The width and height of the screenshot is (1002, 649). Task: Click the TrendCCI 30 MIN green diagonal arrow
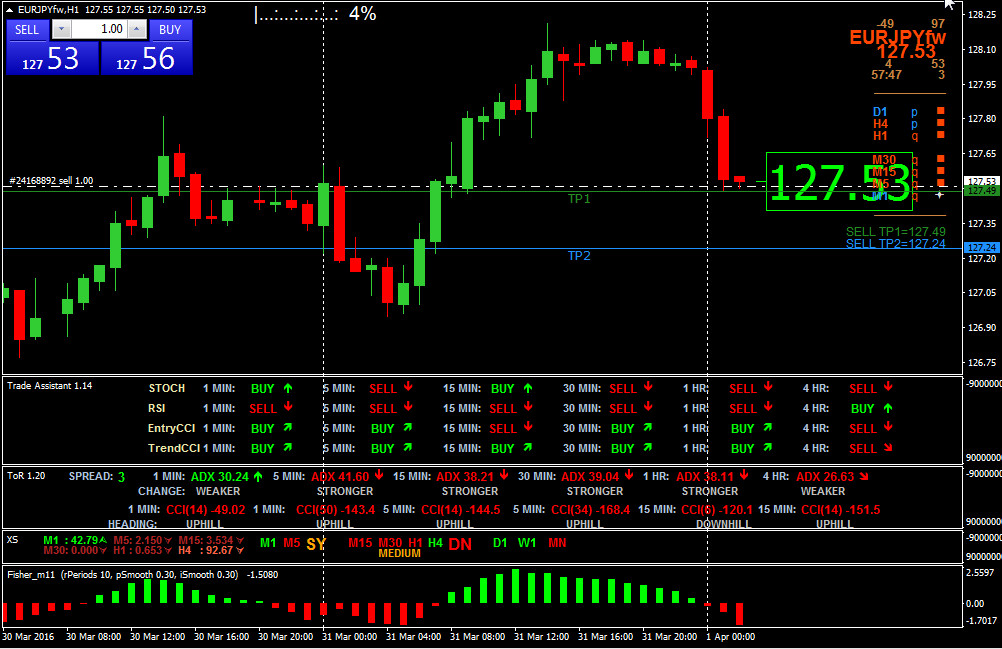pos(648,448)
